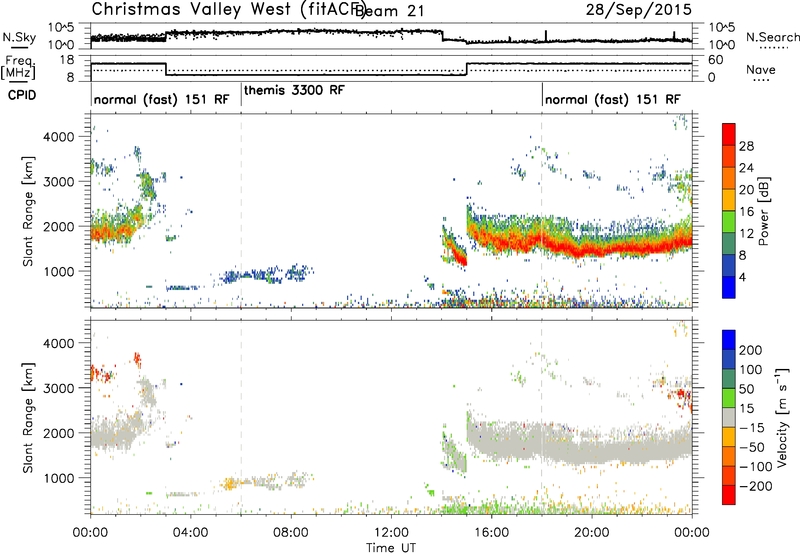This screenshot has height=554, width=800.
Task: Click the '28' value on the Power scale
Action: (746, 146)
